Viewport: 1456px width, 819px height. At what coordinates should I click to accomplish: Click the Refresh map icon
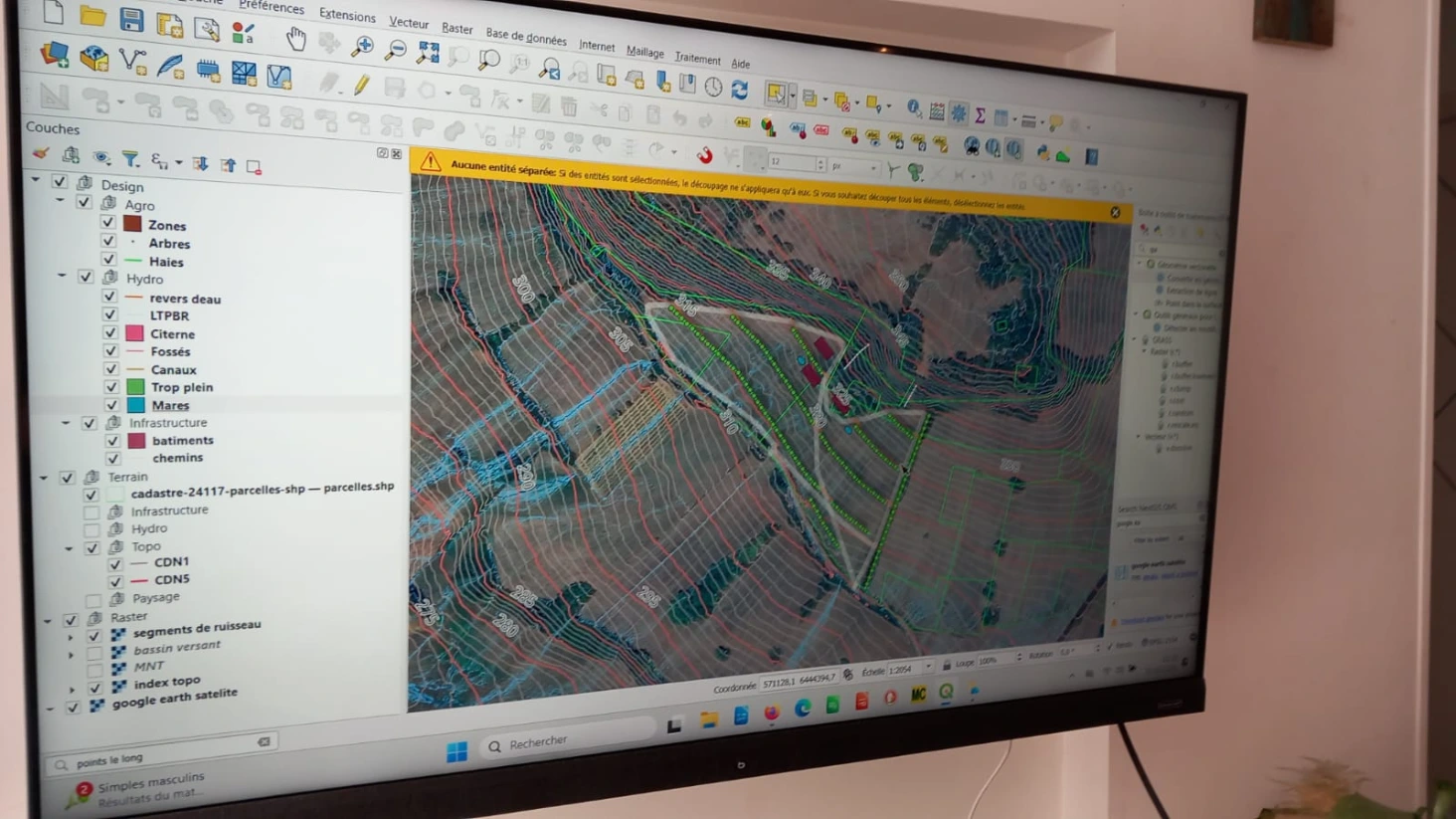click(x=740, y=90)
